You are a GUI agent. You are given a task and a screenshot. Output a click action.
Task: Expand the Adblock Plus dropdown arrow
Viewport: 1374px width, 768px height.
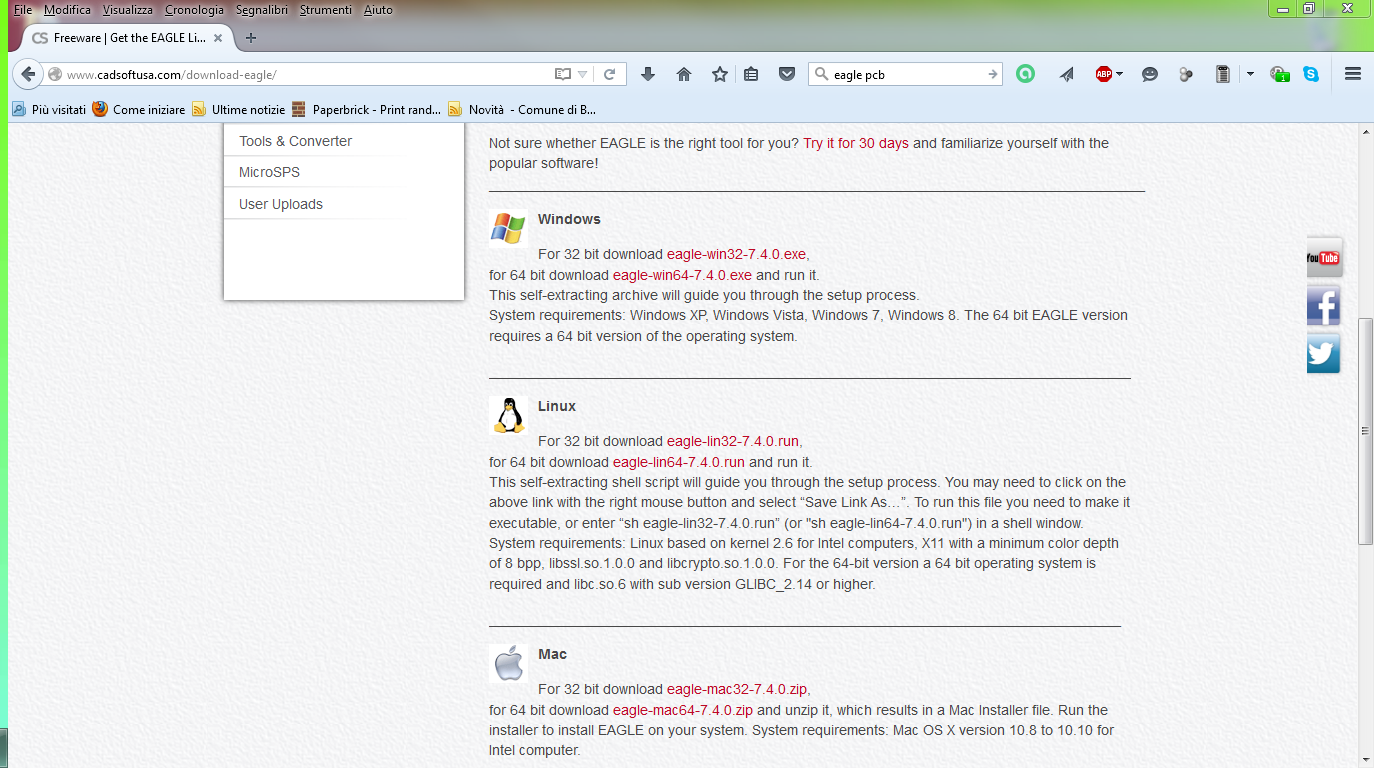[x=1119, y=74]
